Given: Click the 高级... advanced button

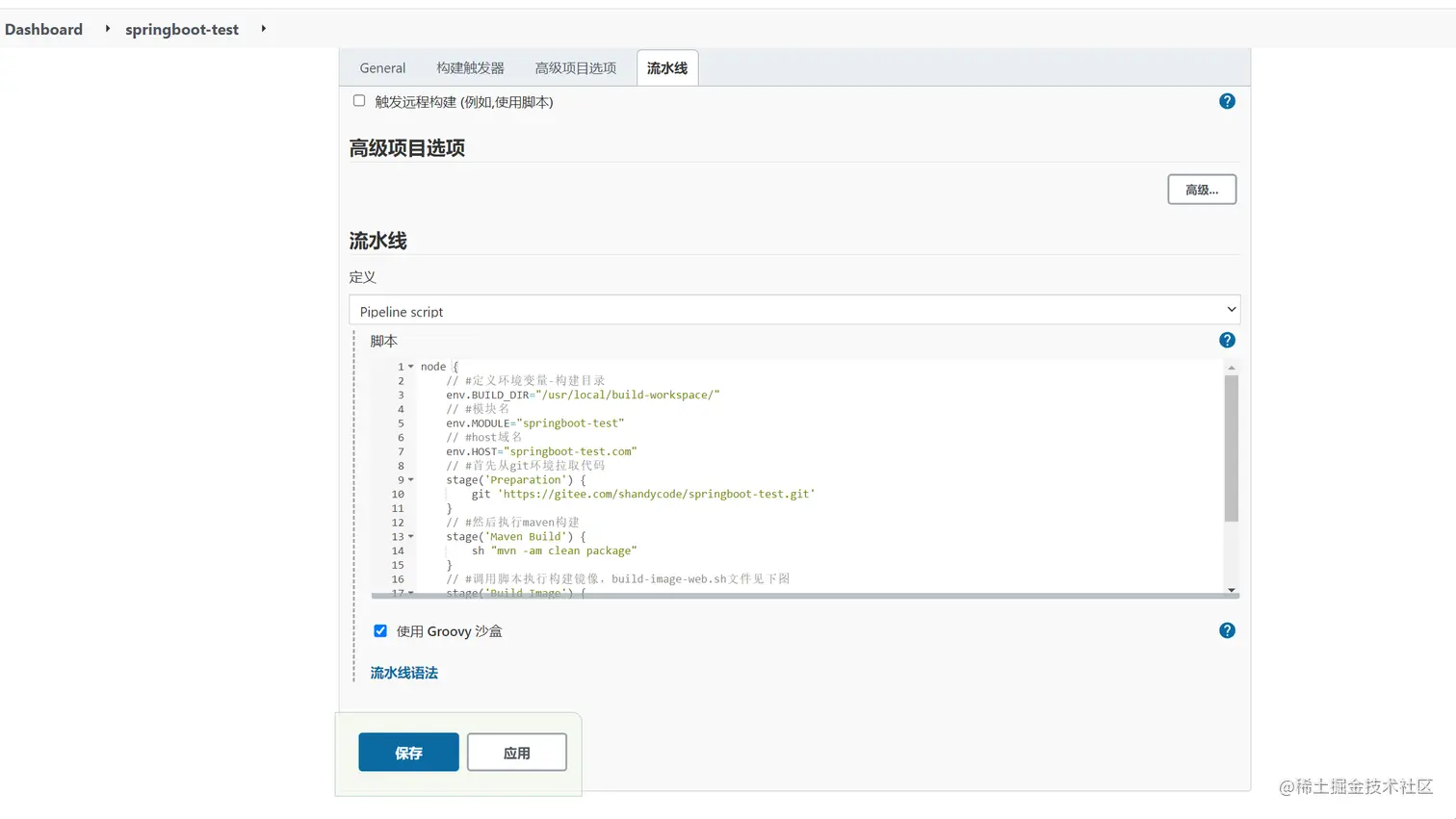Looking at the screenshot, I should [1202, 190].
